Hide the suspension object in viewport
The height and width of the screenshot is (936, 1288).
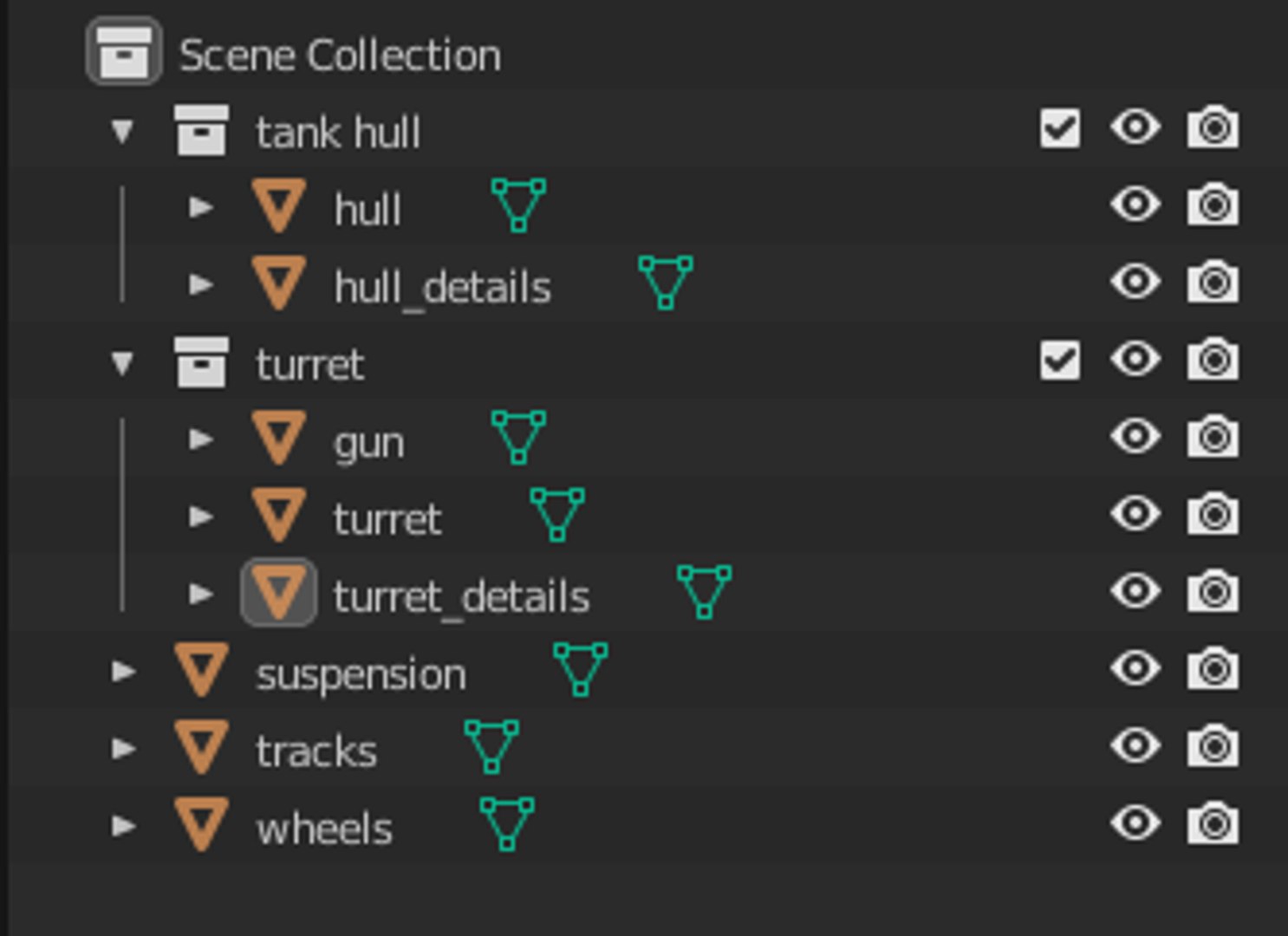click(1135, 668)
